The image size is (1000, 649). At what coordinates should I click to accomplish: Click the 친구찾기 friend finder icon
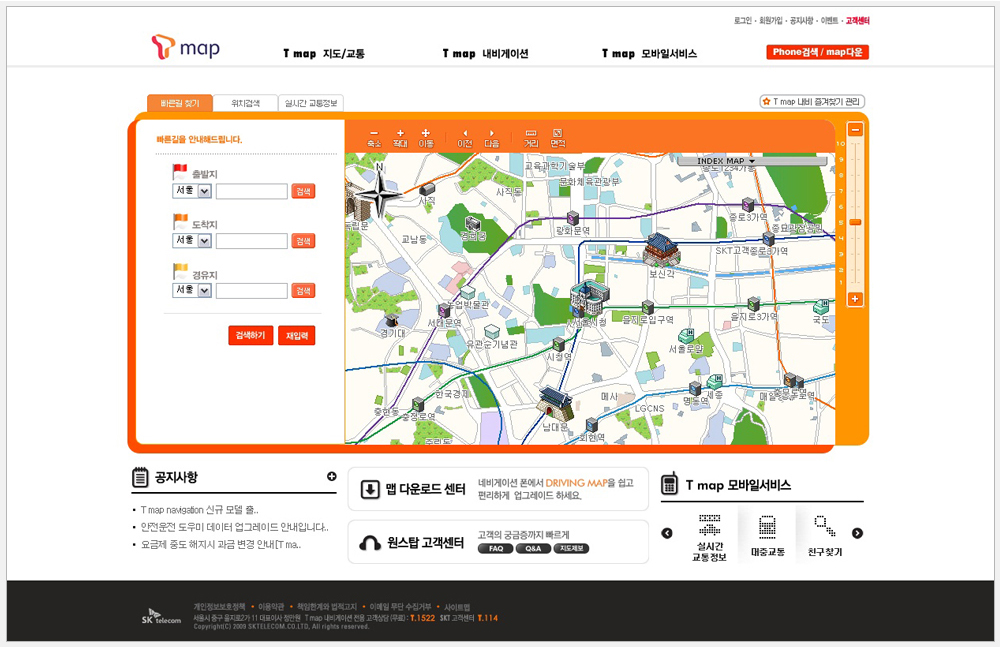[825, 535]
